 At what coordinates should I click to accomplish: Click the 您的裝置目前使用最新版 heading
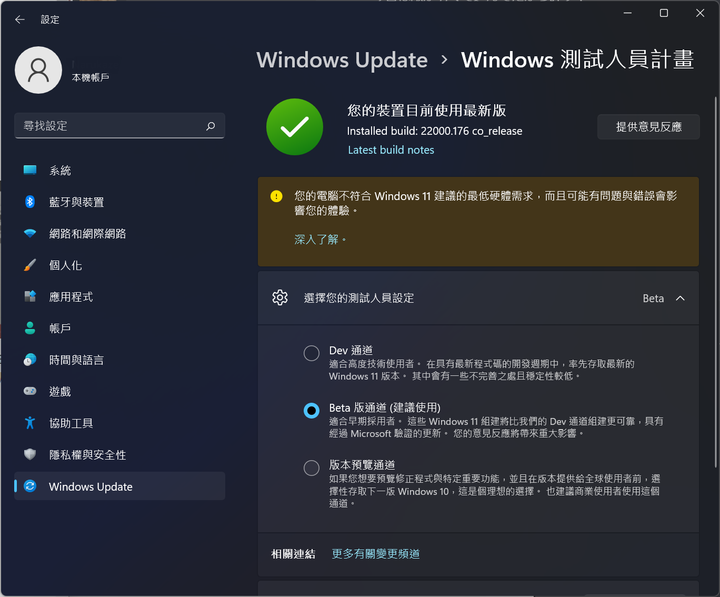(x=427, y=110)
